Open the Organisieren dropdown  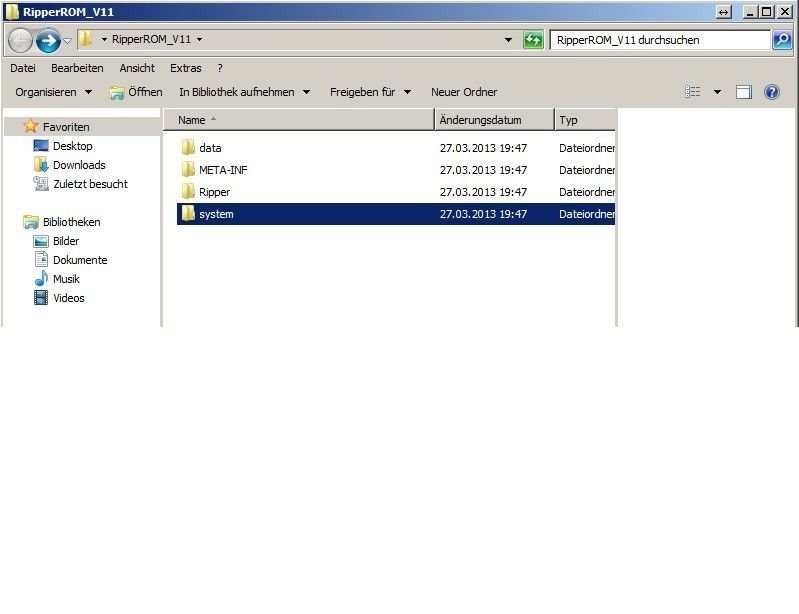(54, 92)
